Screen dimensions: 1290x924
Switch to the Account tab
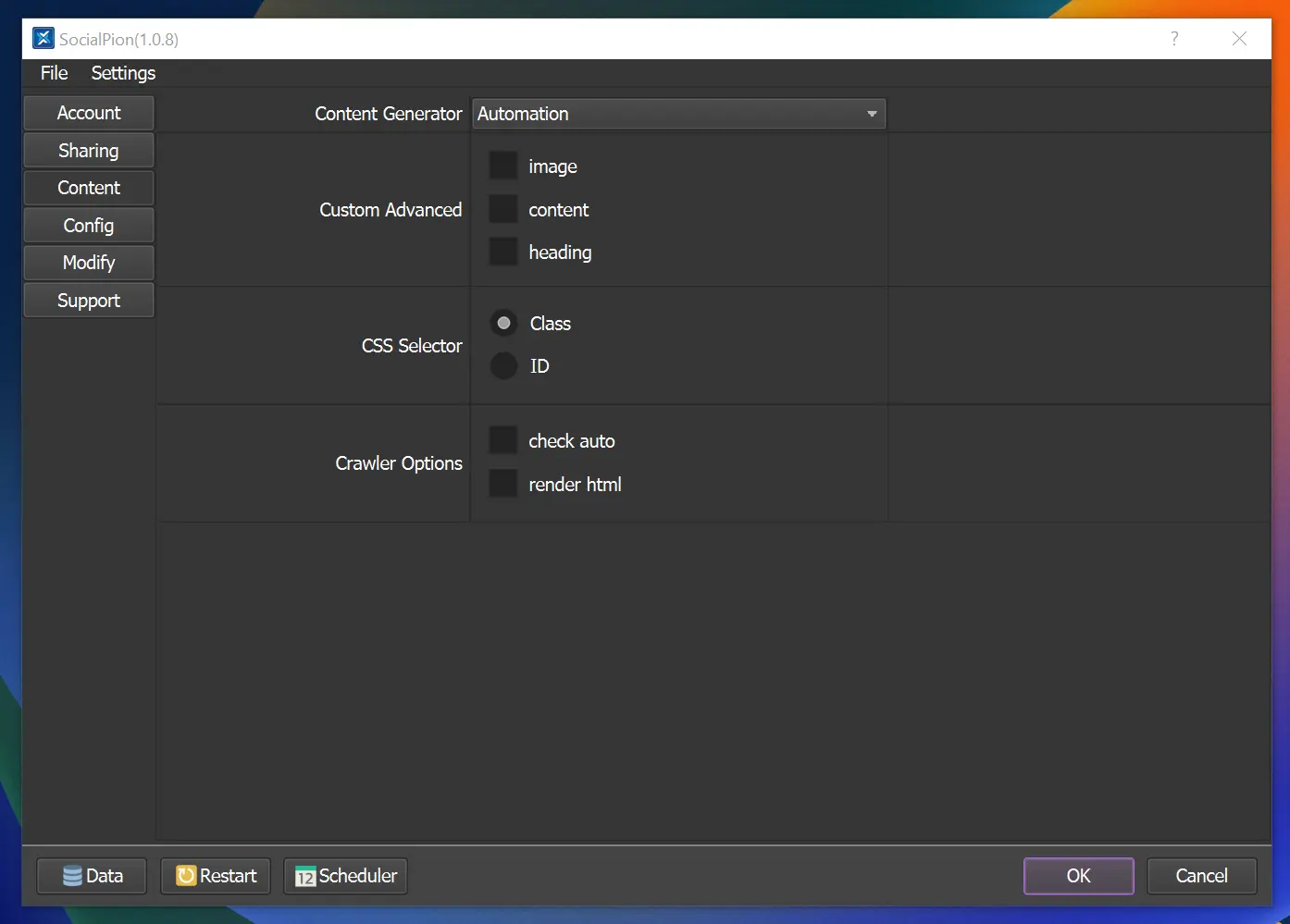click(89, 113)
